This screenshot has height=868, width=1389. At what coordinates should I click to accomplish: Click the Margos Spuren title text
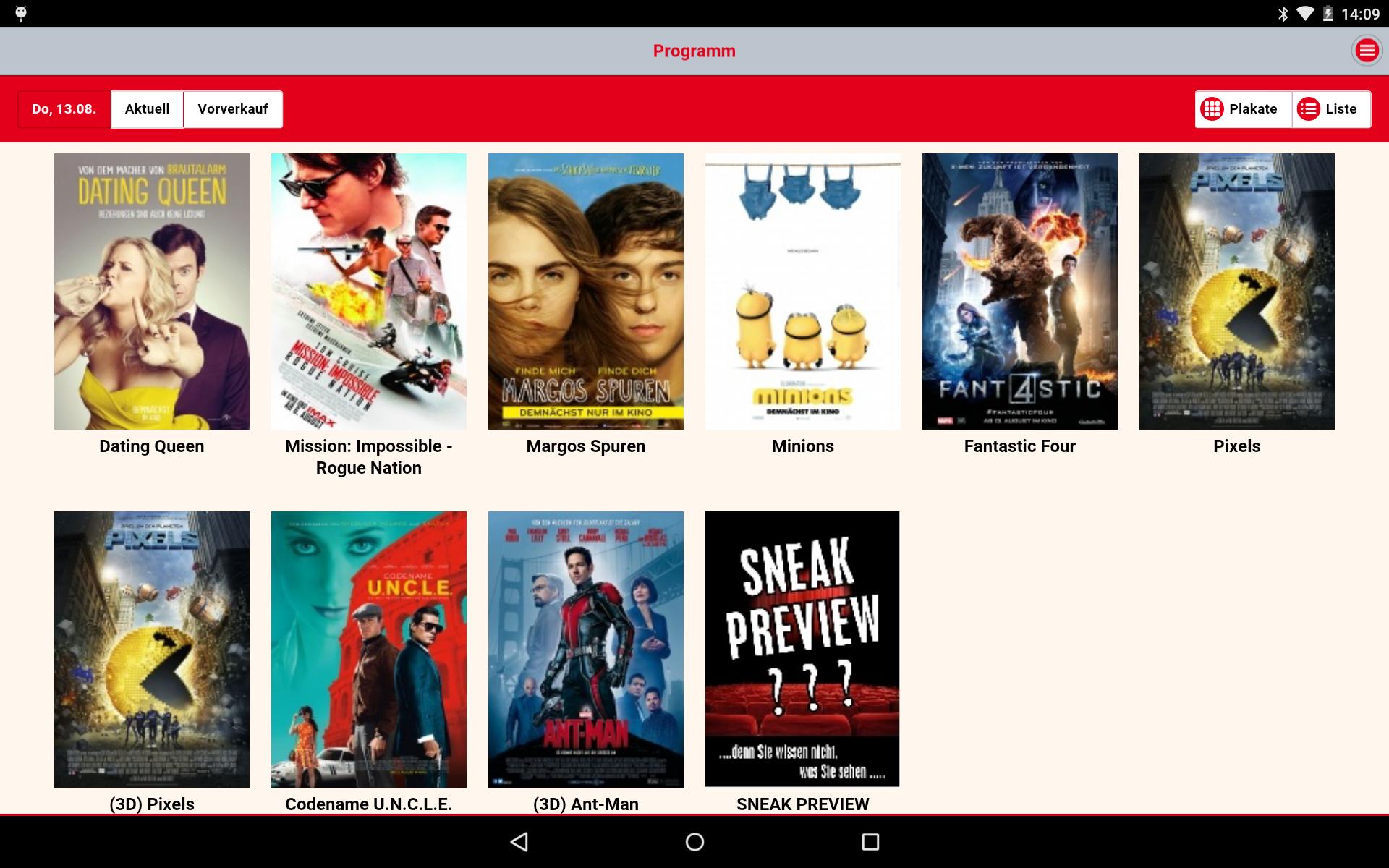(x=586, y=446)
